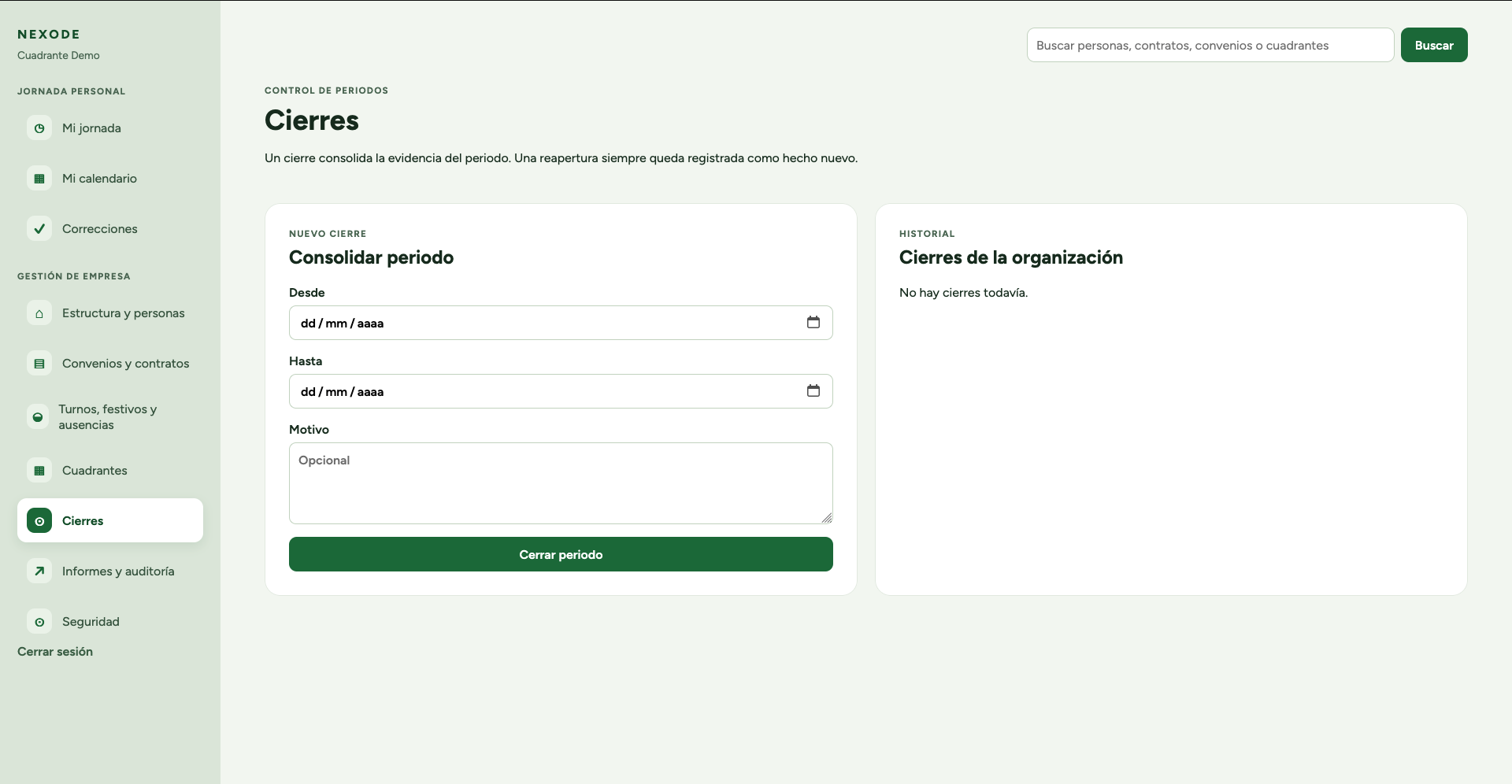Click the grid icon beside Cuadrantes
This screenshot has height=784, width=1512.
[39, 471]
